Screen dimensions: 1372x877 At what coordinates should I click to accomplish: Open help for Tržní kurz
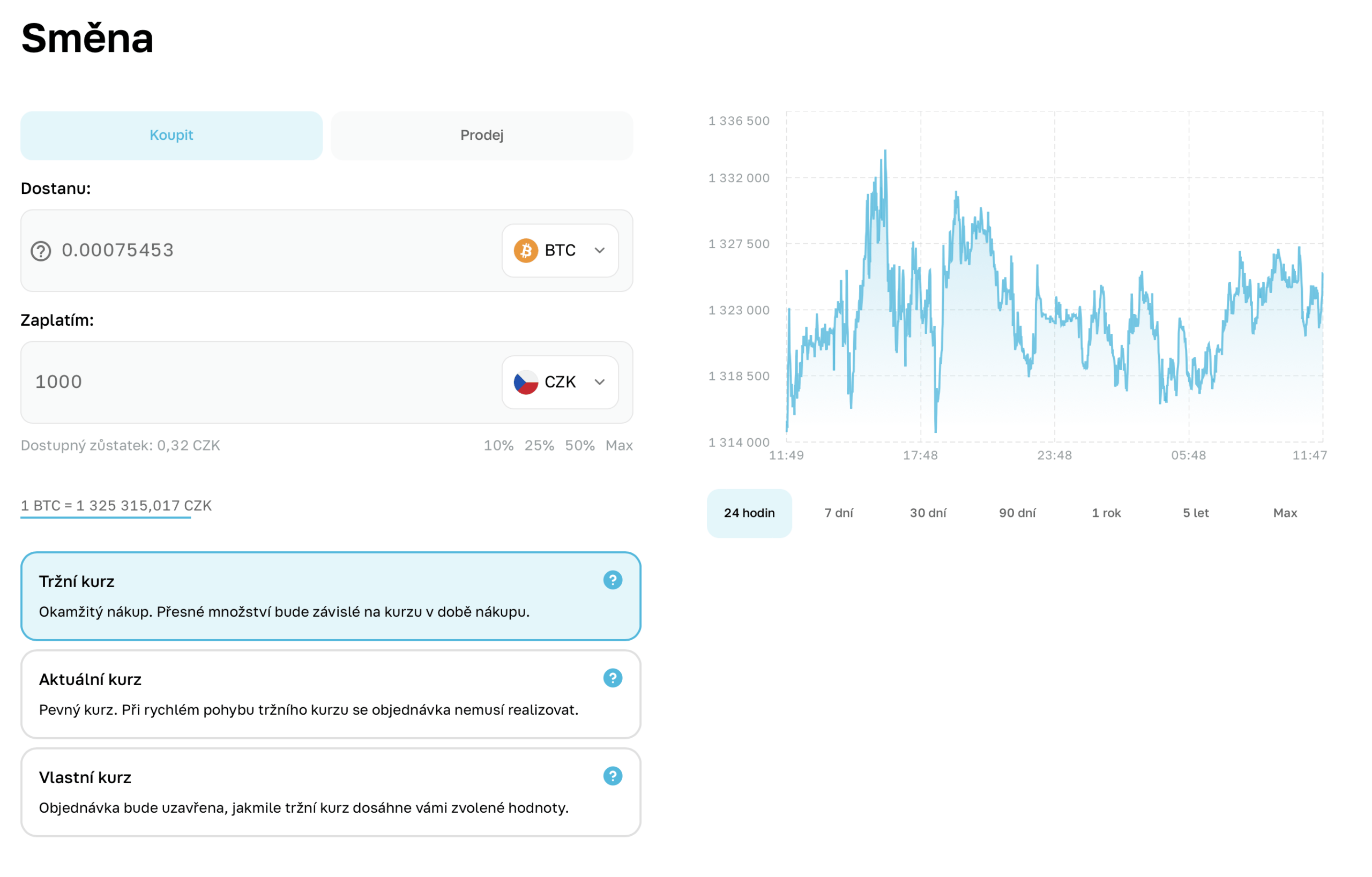coord(613,580)
